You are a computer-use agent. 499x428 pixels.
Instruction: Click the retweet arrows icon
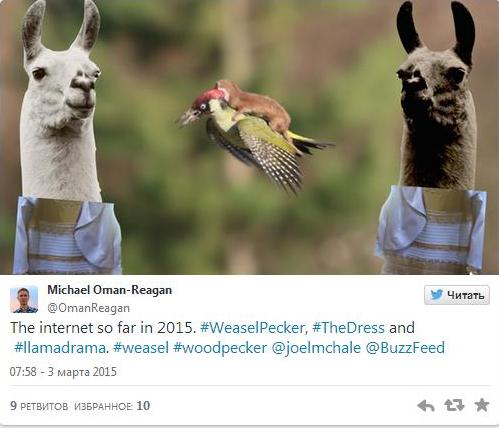454,405
